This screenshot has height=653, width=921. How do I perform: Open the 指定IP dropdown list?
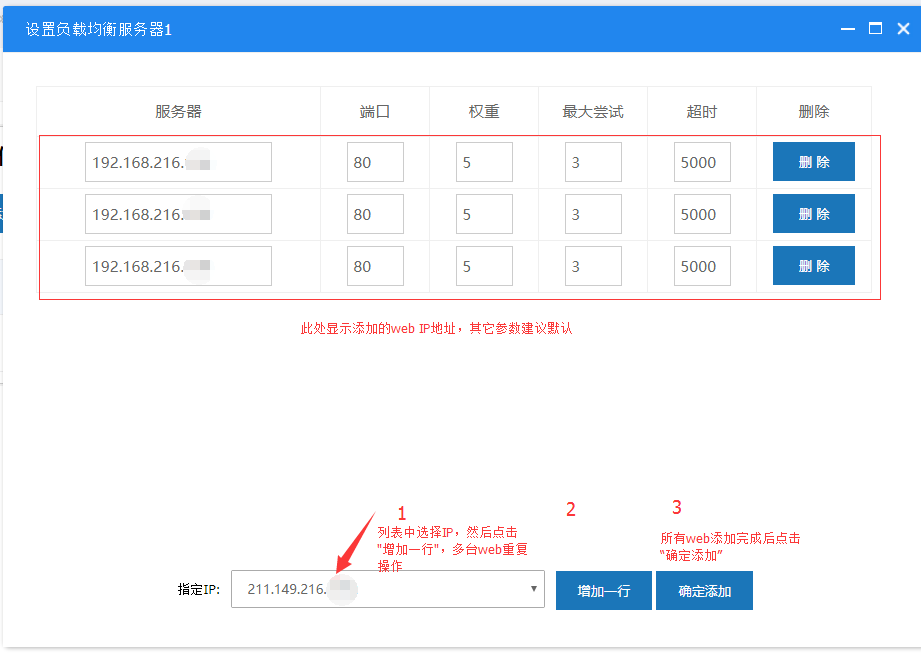click(387, 590)
